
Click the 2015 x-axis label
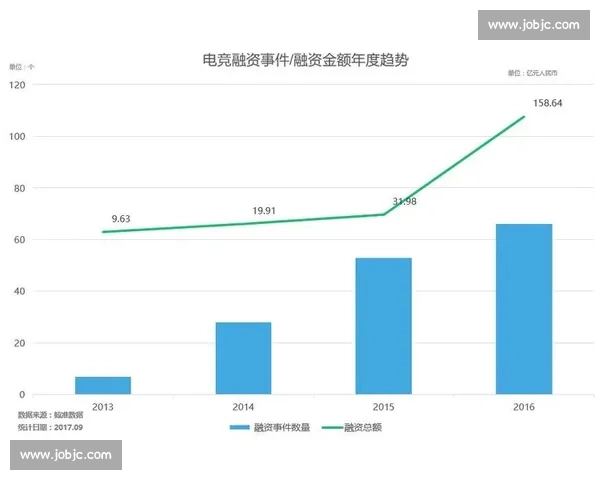383,407
